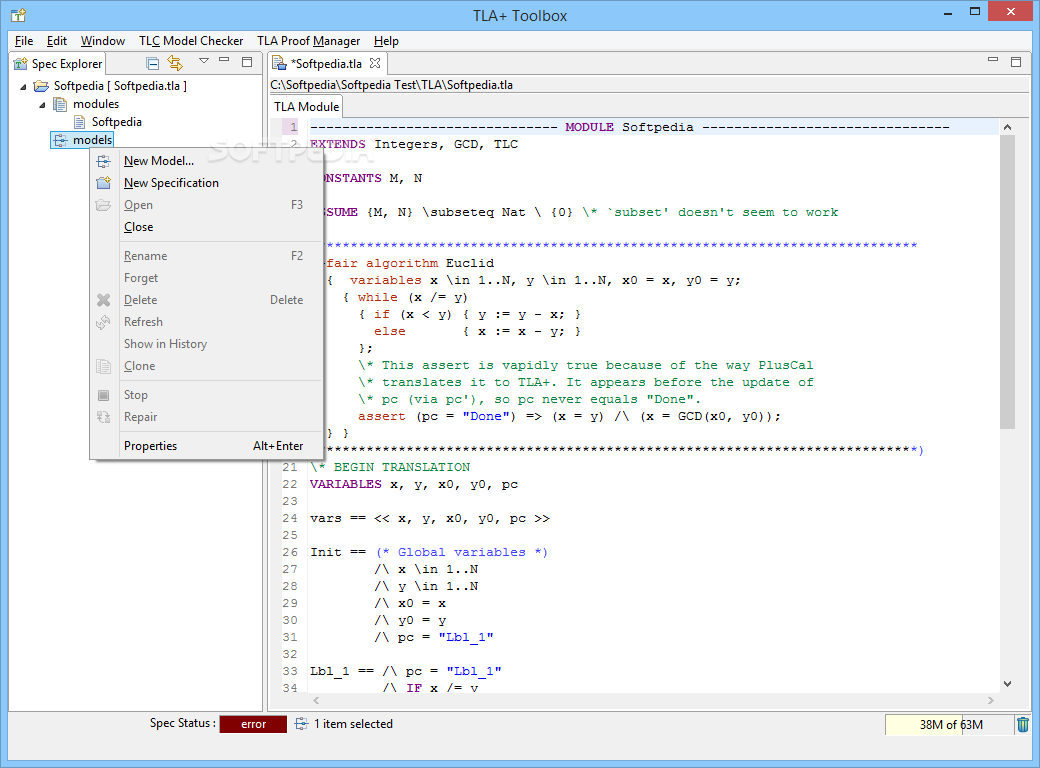Viewport: 1040px width, 768px height.
Task: Click the horizontal scrollbar right arrow
Action: coord(991,700)
